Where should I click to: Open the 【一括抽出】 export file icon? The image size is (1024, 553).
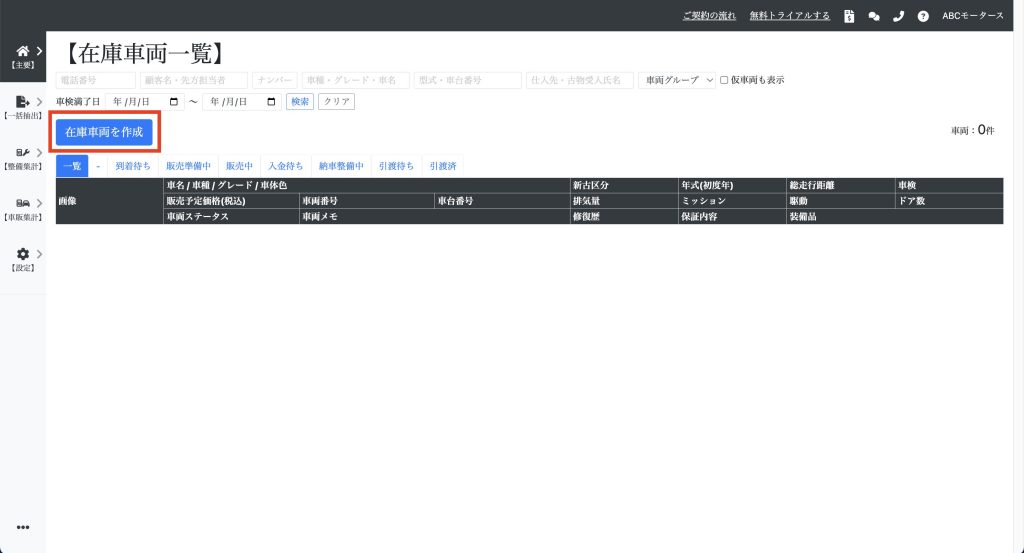coord(22,102)
